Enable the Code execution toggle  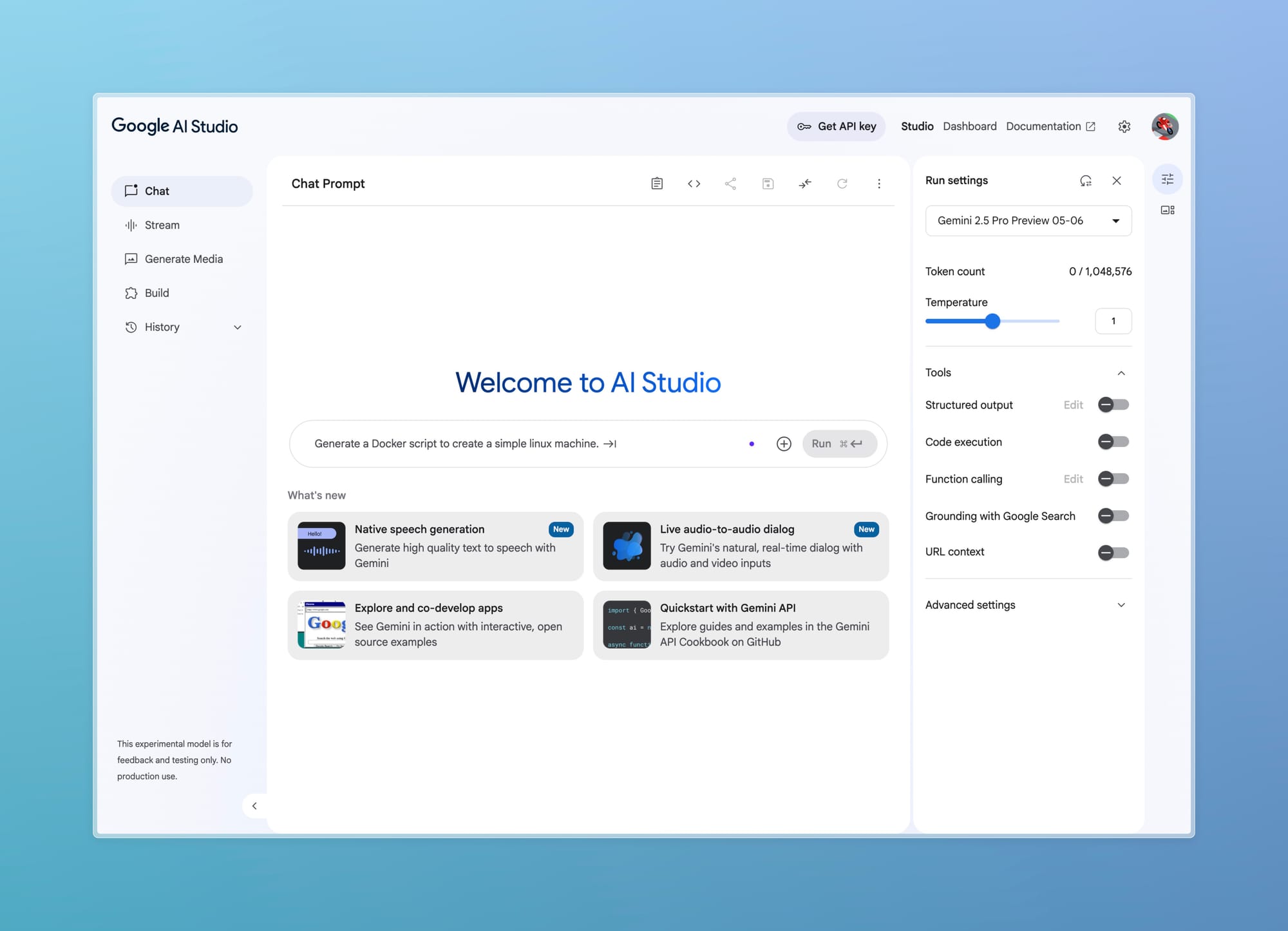point(1113,442)
